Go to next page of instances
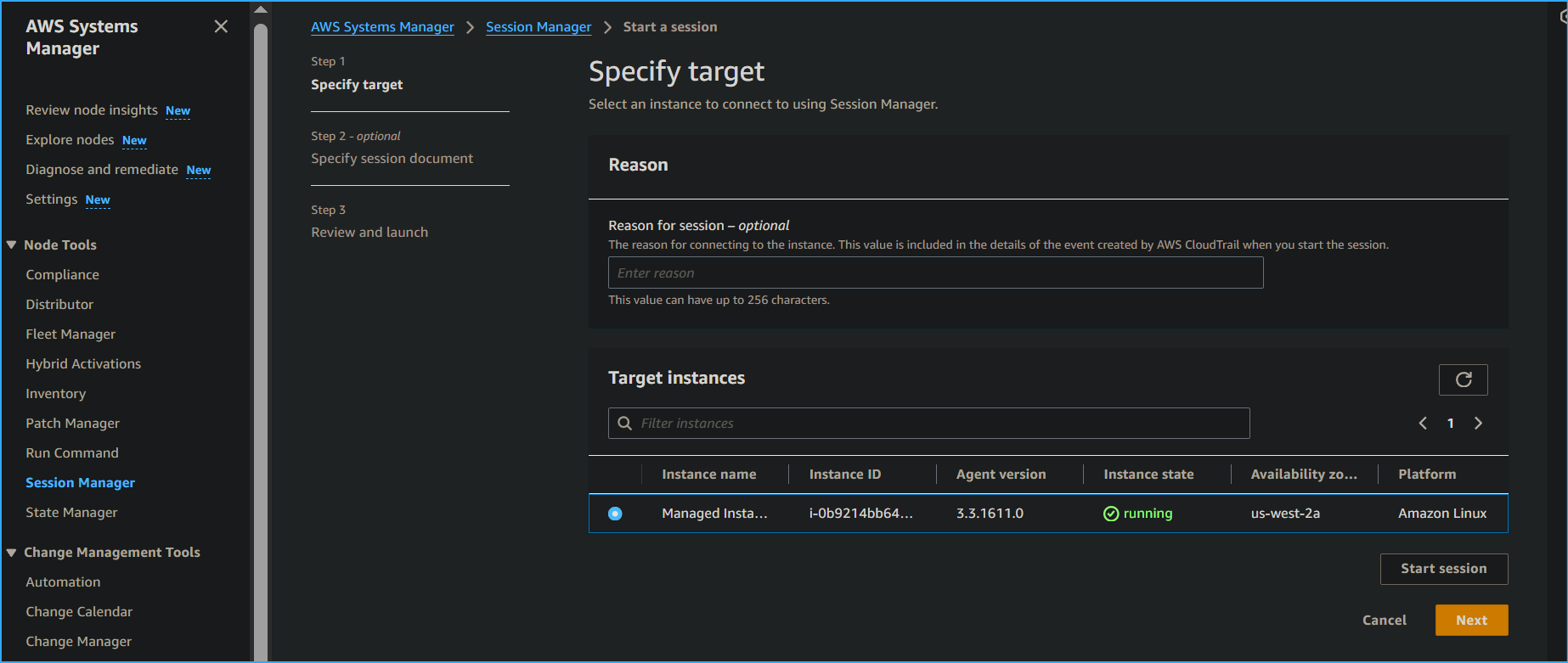 tap(1478, 423)
